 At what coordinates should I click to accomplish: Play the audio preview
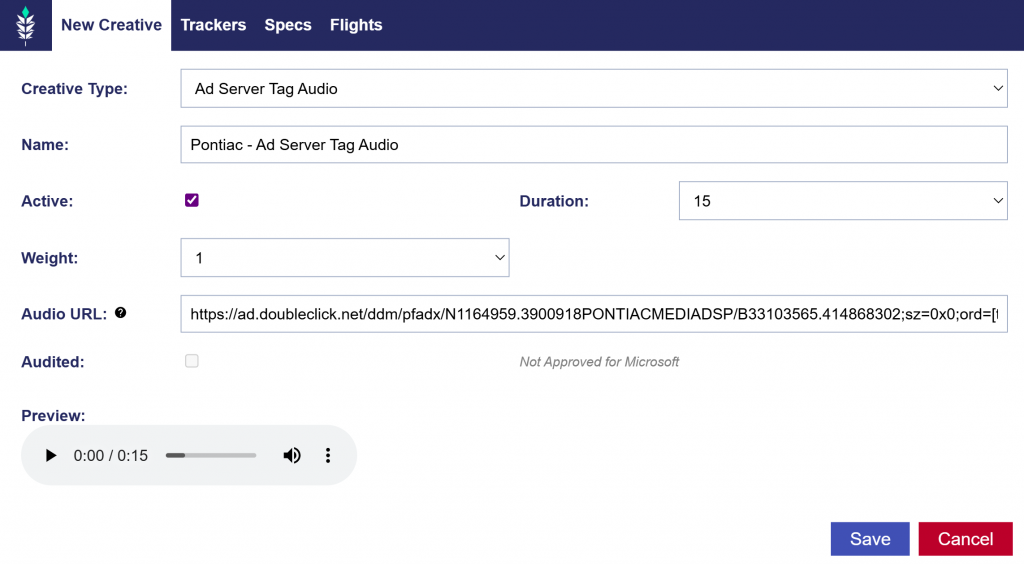(x=51, y=456)
